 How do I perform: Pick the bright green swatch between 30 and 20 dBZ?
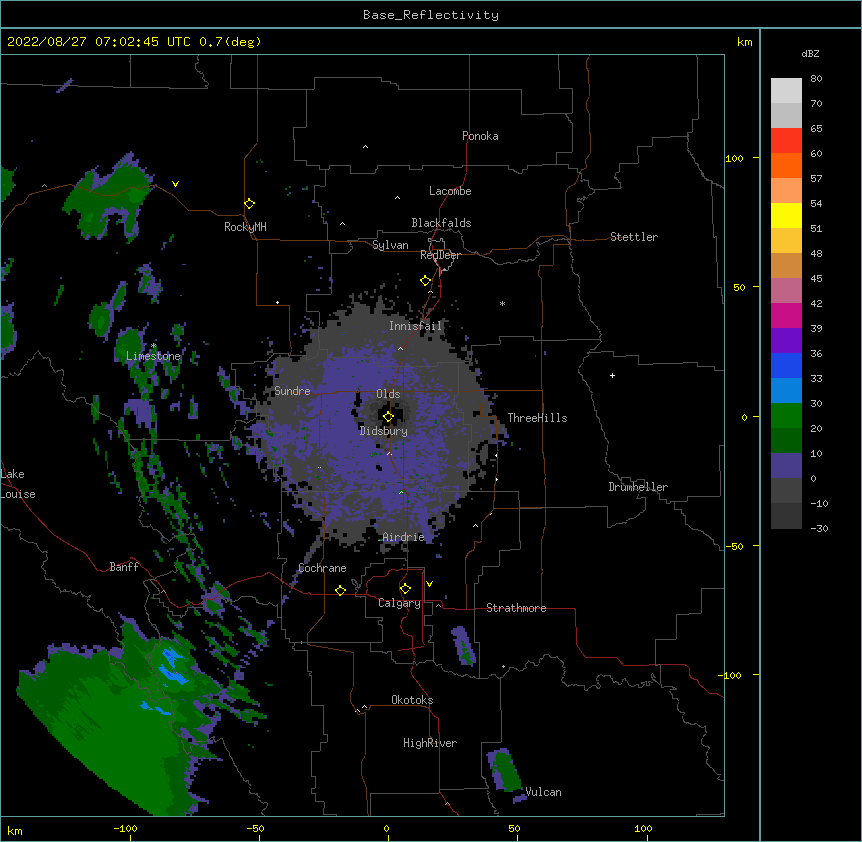tap(786, 416)
